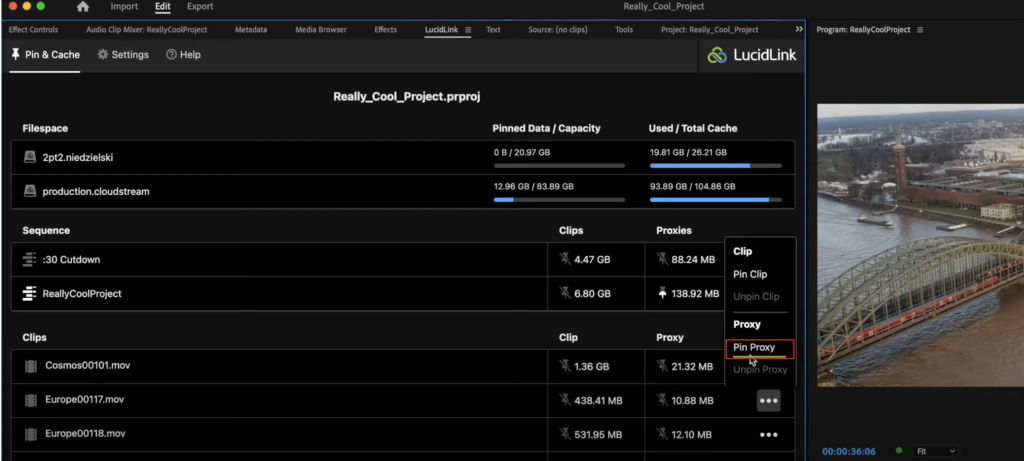Viewport: 1024px width, 461px height.
Task: Select the Europe00118.mov file name
Action: click(85, 434)
